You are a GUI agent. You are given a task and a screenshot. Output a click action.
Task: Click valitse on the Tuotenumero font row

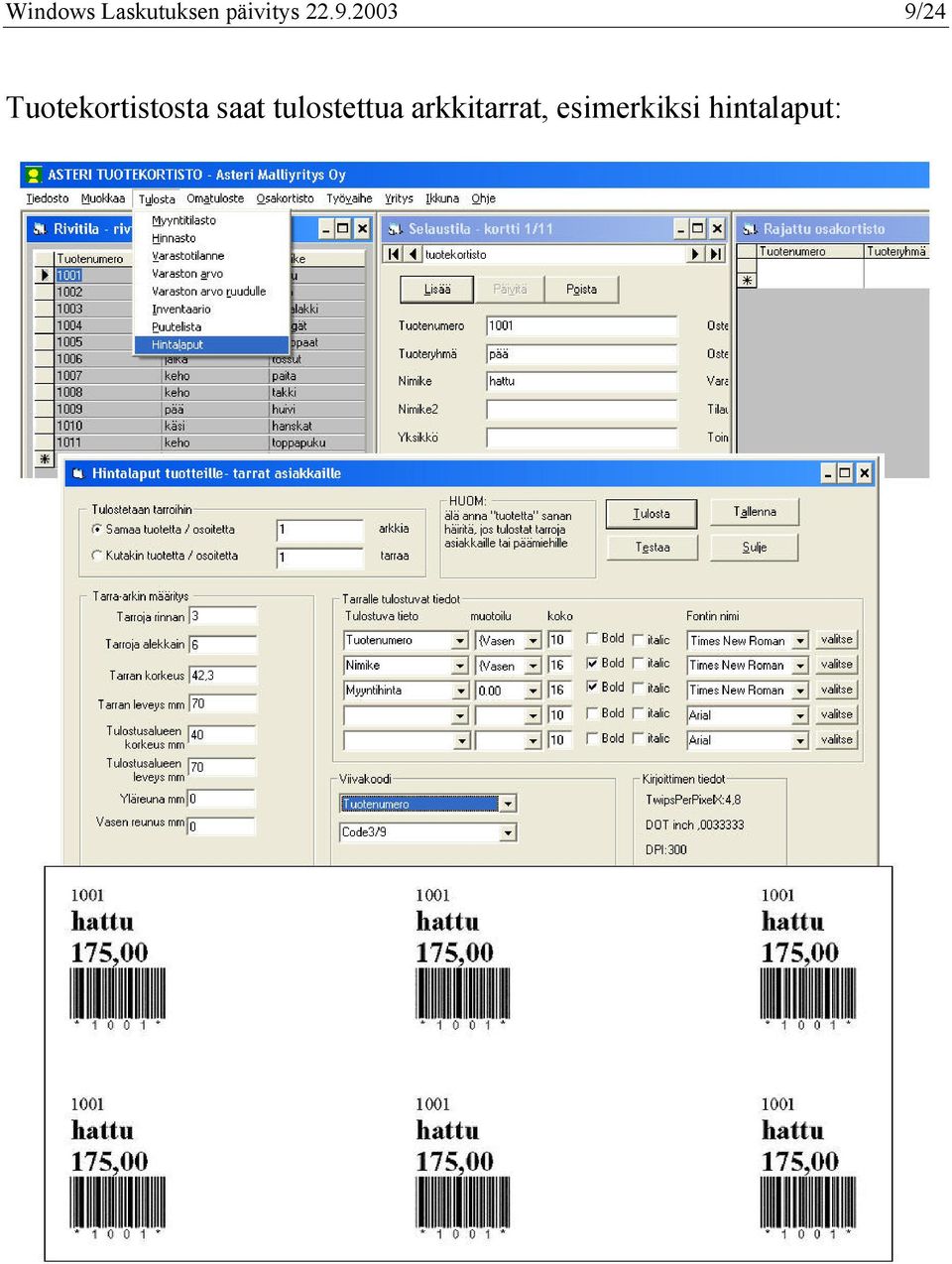(x=836, y=640)
